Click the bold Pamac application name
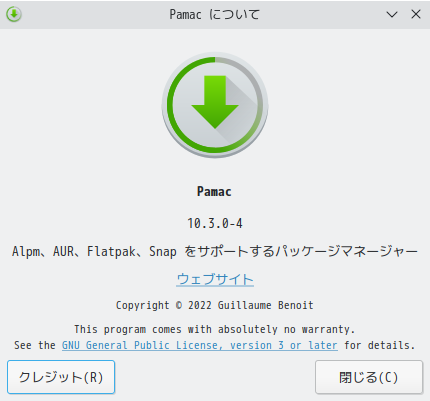430x401 pixels. (214, 192)
